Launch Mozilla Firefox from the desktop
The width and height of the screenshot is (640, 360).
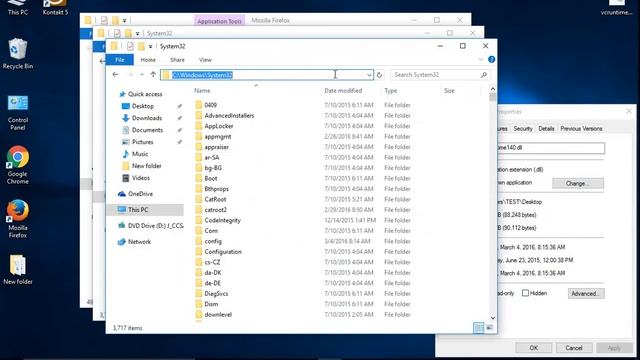(x=18, y=219)
